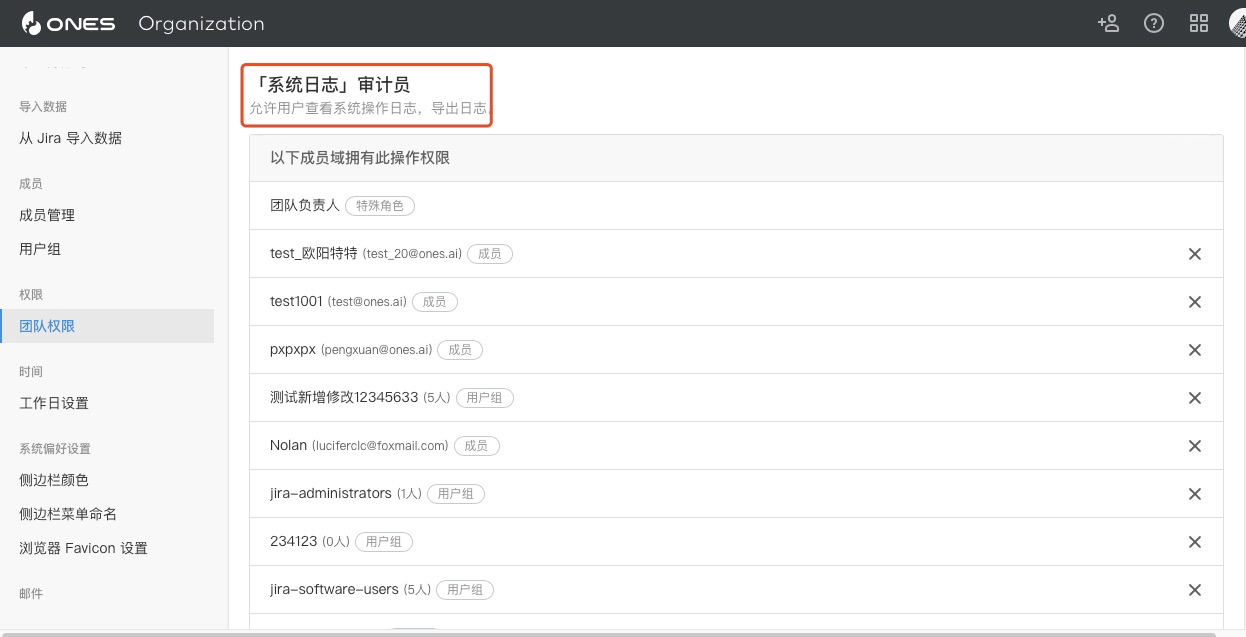
Task: Open 用户组 sidebar item
Action: click(40, 249)
